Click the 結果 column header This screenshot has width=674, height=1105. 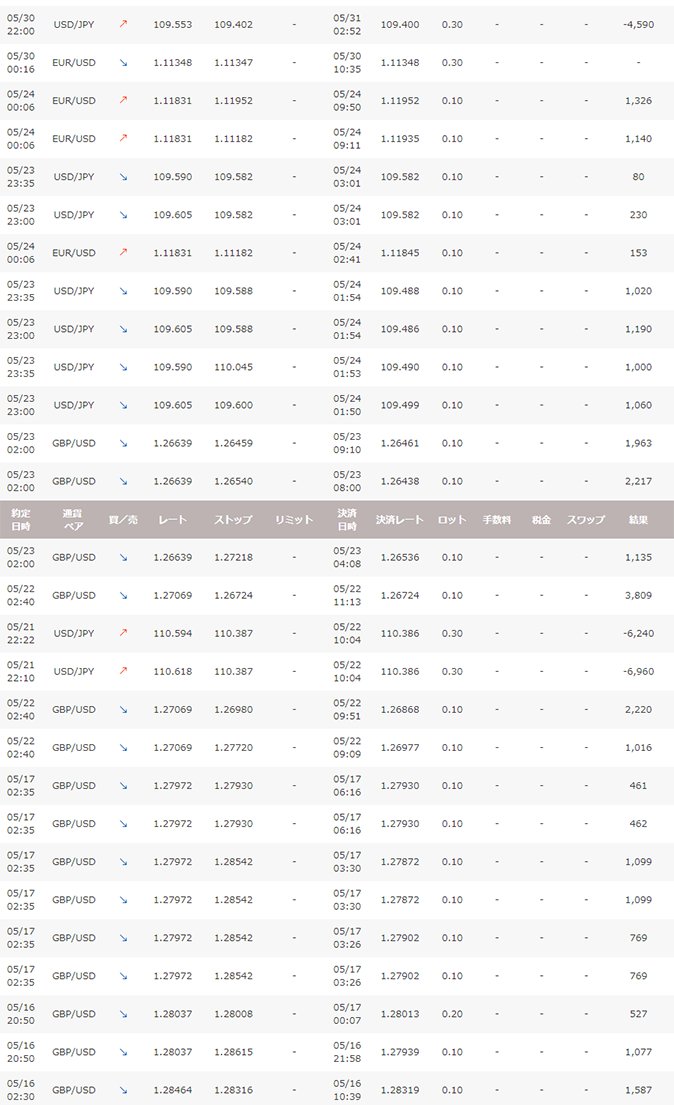(x=638, y=520)
